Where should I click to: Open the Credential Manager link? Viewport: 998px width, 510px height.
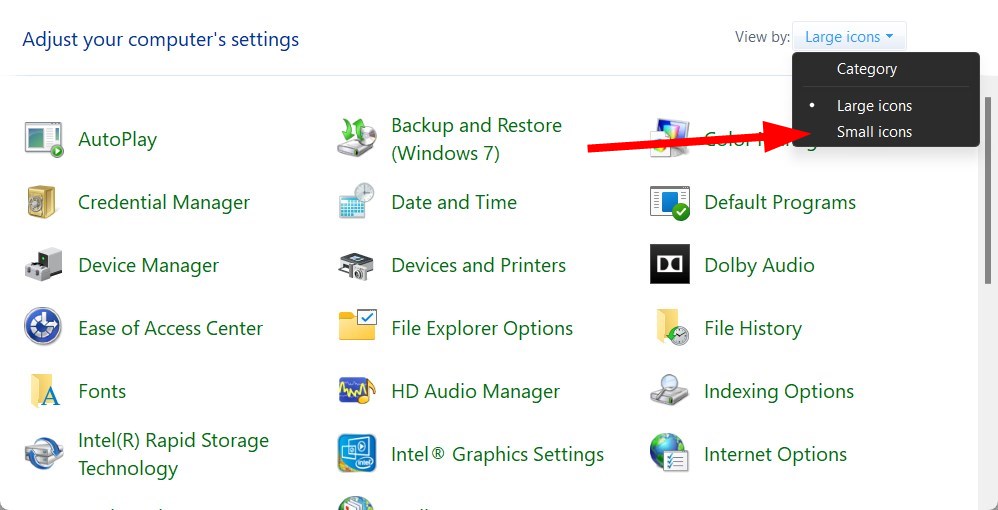coord(164,202)
